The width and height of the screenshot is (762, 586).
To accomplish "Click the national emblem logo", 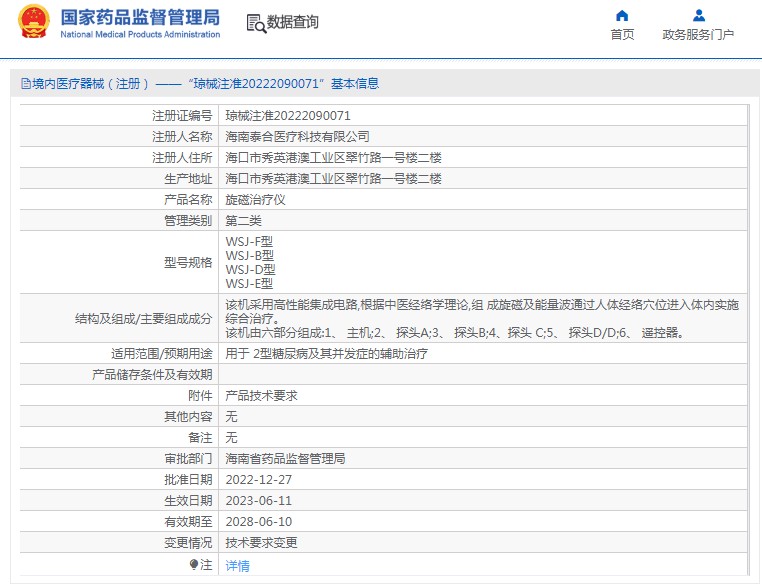I will (x=33, y=22).
